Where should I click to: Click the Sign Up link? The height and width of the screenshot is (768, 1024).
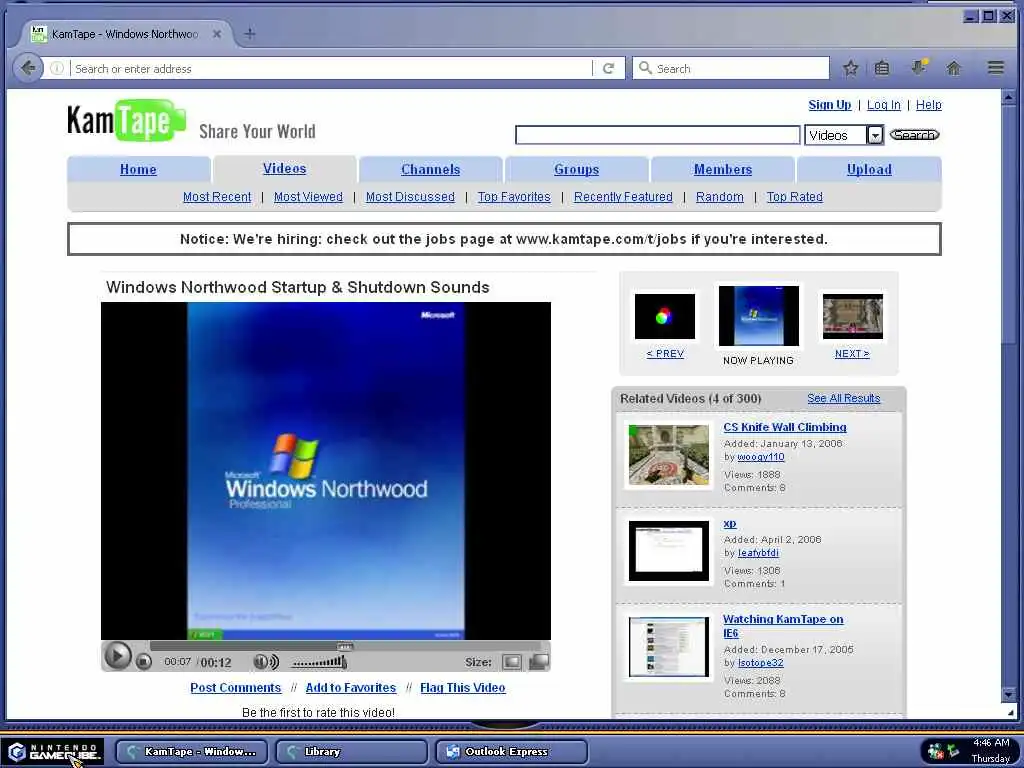(x=829, y=104)
